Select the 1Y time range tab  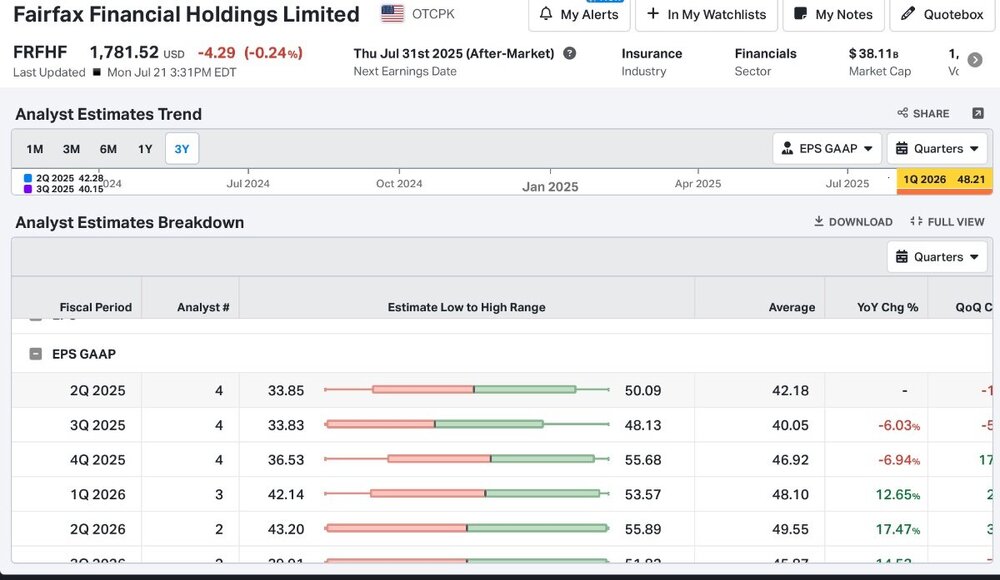[x=145, y=149]
